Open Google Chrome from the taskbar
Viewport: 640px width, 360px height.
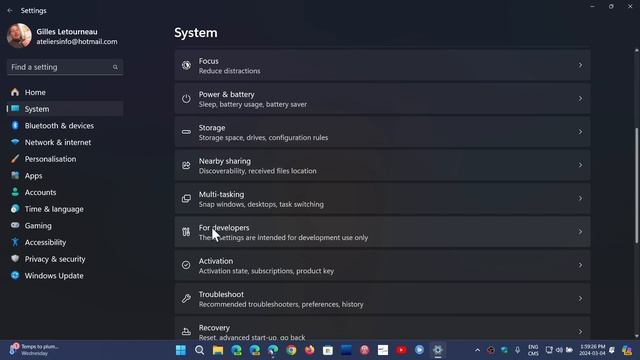[x=291, y=350]
